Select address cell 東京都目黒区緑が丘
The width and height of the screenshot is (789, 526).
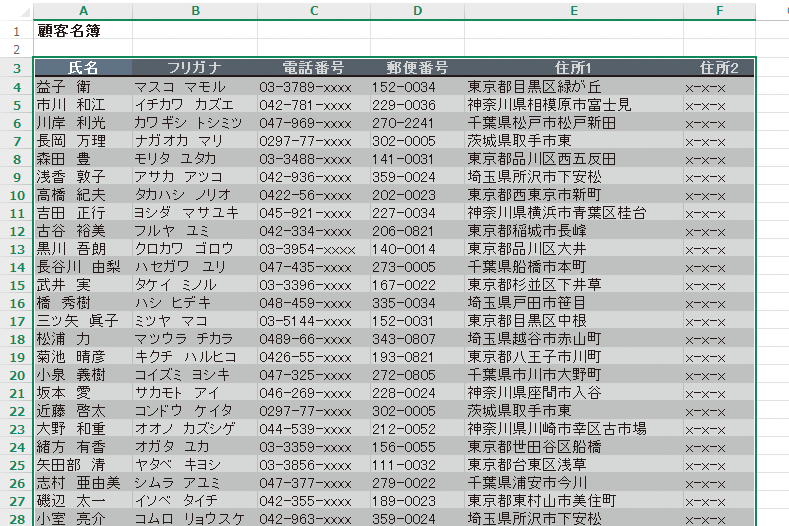[574, 87]
